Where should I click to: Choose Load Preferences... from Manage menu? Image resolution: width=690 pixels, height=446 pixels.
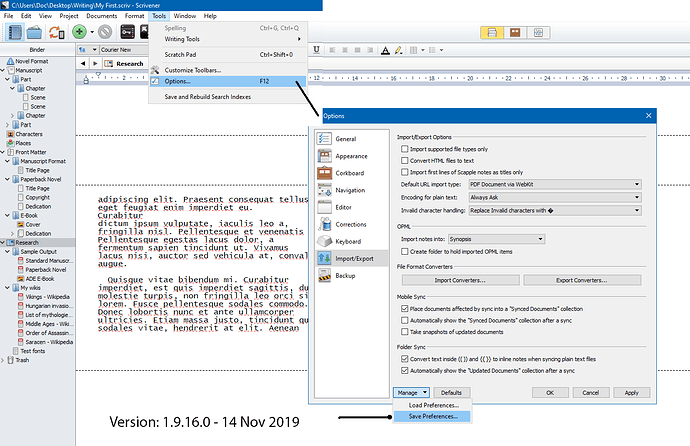click(x=432, y=405)
